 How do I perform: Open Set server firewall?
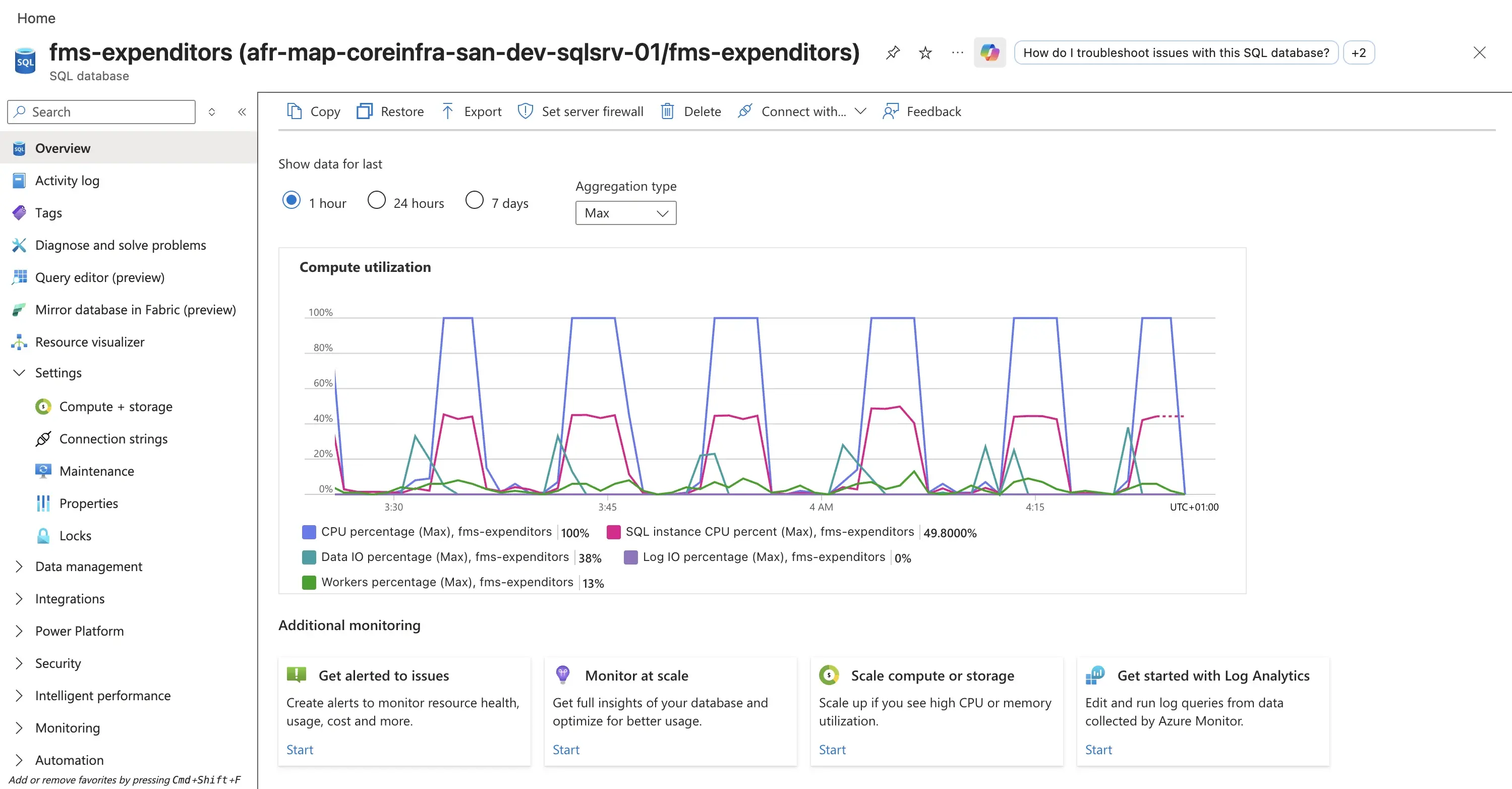click(x=580, y=111)
